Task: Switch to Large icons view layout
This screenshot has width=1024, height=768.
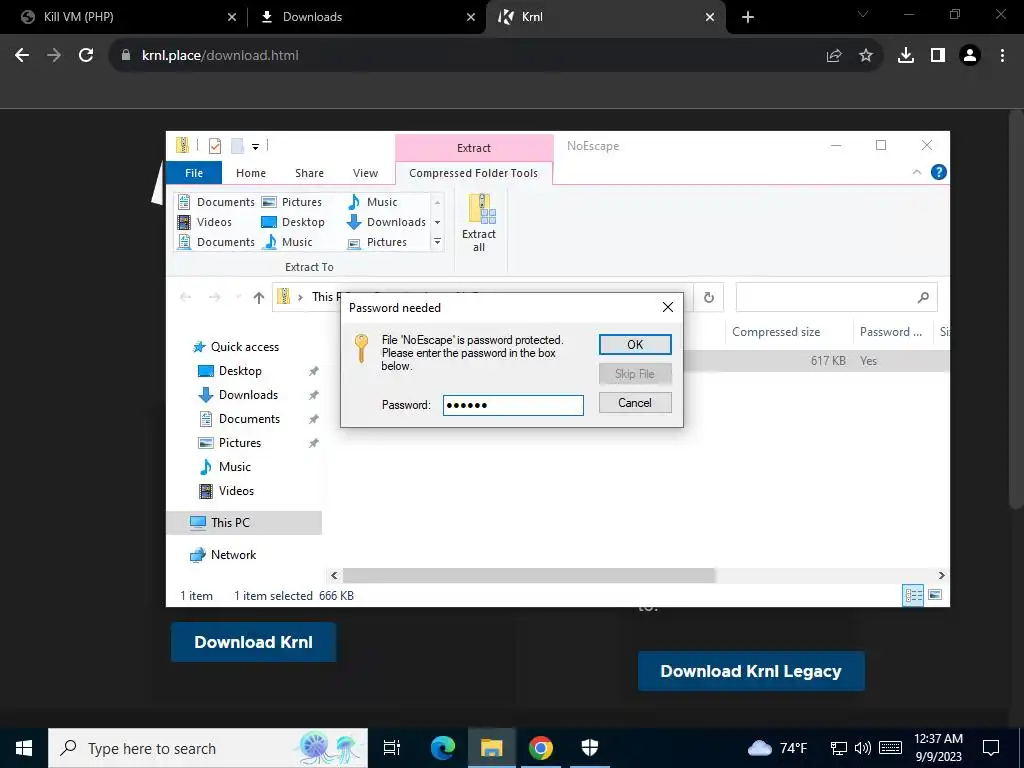Action: [x=935, y=595]
